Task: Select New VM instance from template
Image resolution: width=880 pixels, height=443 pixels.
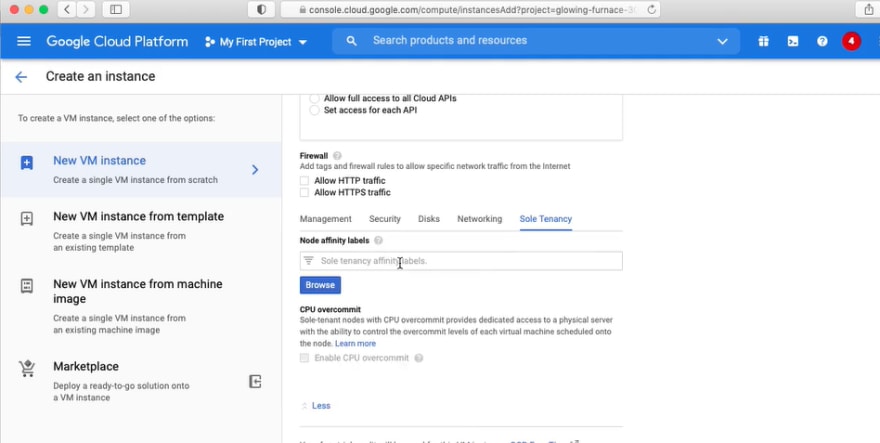Action: (x=141, y=231)
